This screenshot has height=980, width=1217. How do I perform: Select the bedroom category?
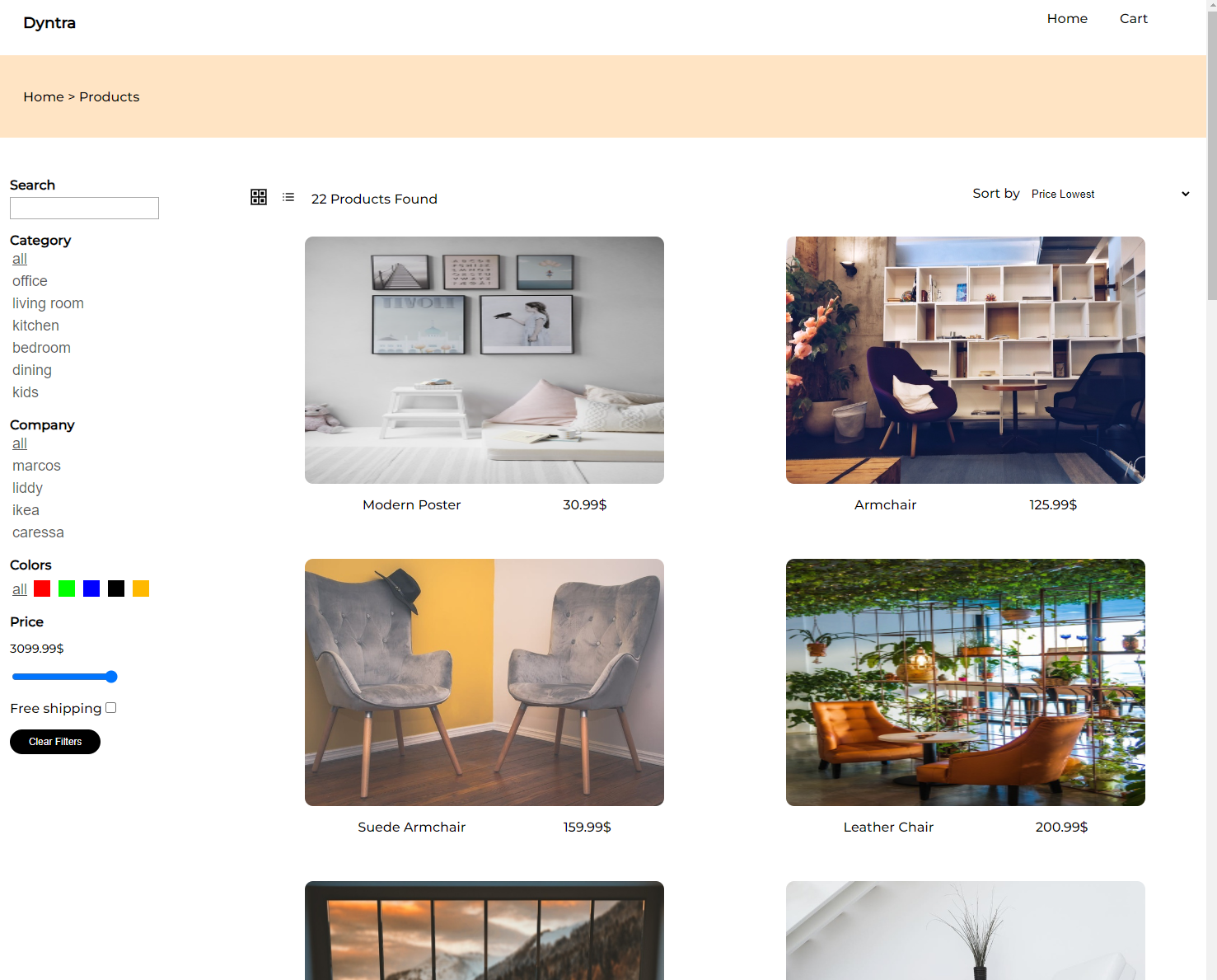(41, 348)
